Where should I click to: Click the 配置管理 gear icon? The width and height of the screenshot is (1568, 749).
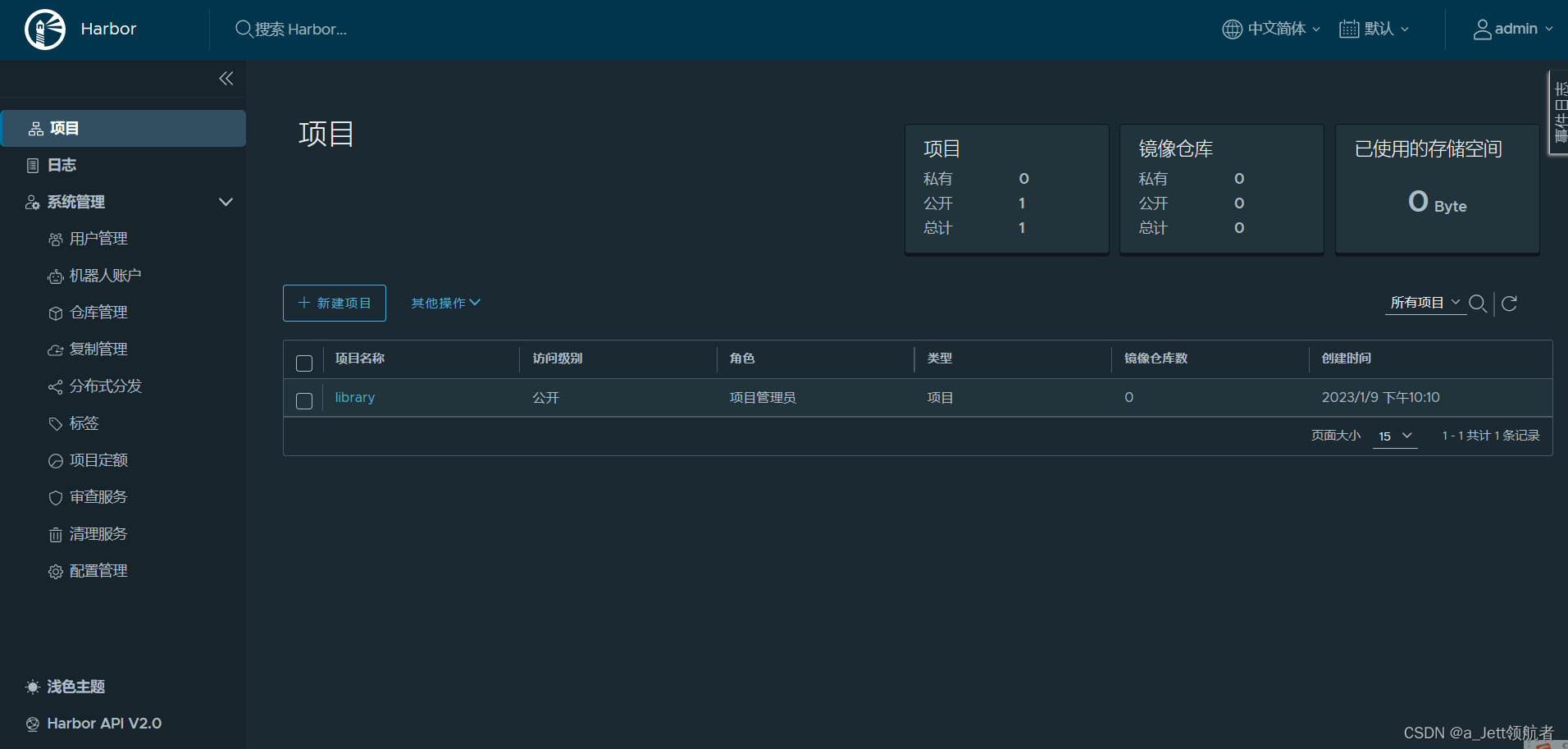(56, 572)
